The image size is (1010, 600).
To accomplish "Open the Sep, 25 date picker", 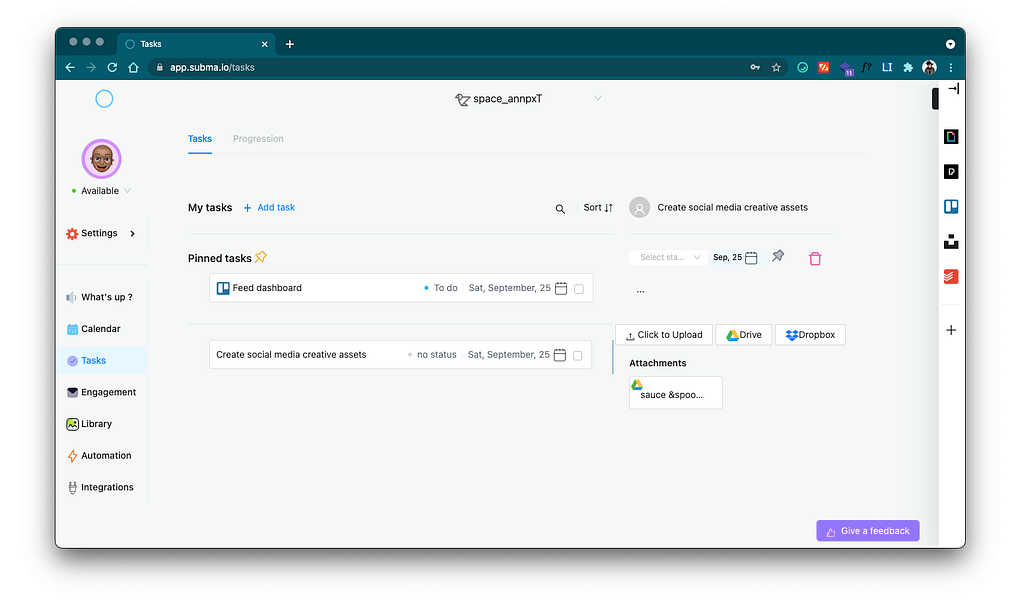I will [x=735, y=257].
